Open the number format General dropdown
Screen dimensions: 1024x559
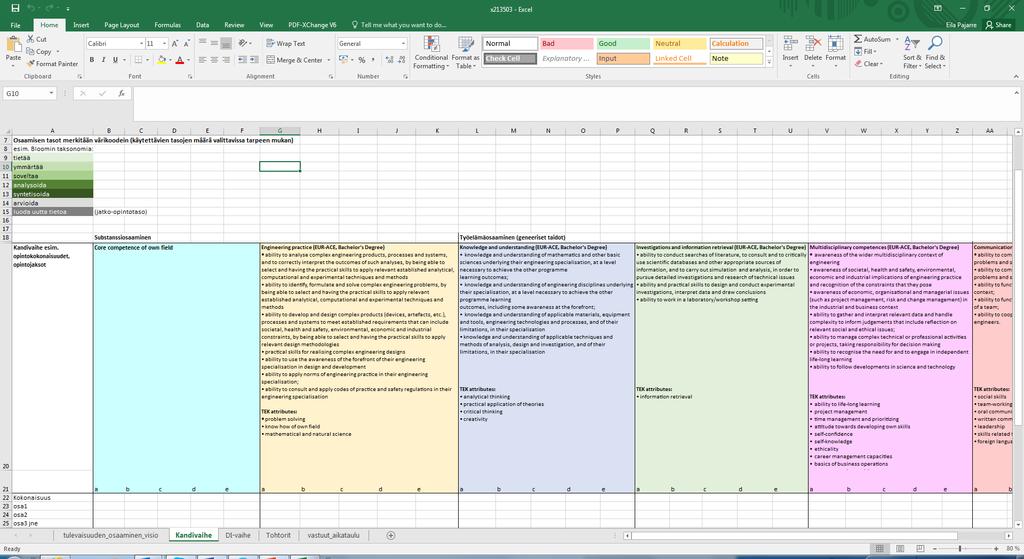403,43
